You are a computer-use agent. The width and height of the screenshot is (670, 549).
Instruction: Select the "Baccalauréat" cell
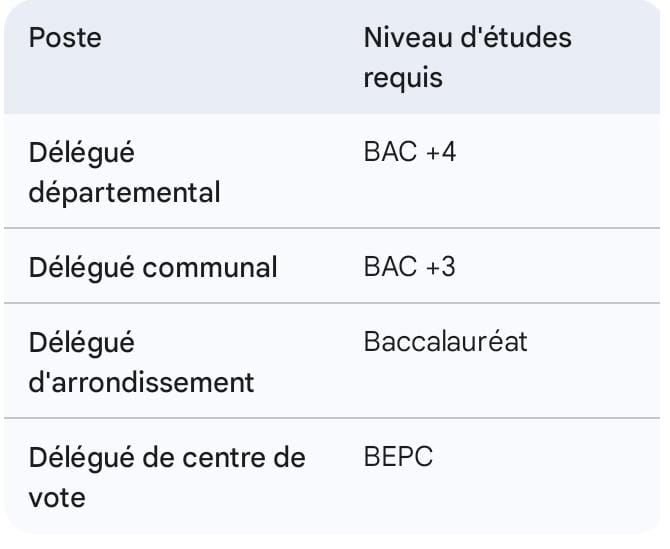click(445, 342)
